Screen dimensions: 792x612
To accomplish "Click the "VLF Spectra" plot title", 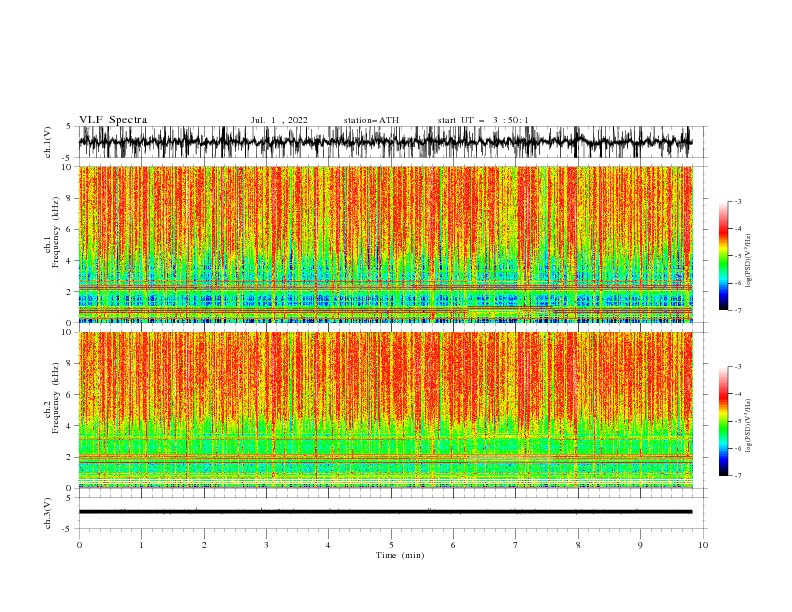I will [x=113, y=120].
